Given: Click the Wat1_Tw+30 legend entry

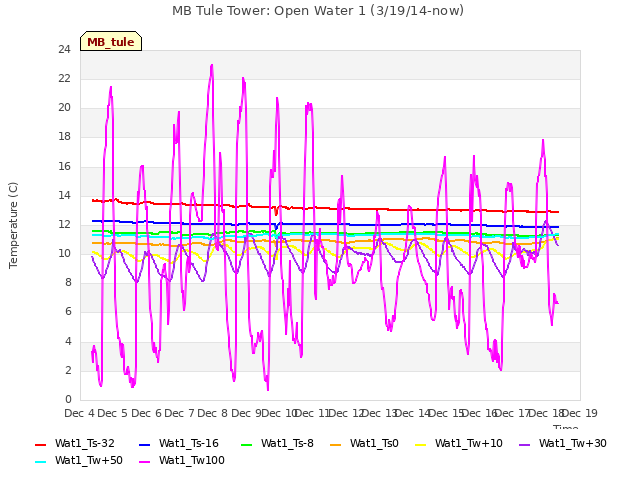Looking at the screenshot, I should (x=562, y=443).
